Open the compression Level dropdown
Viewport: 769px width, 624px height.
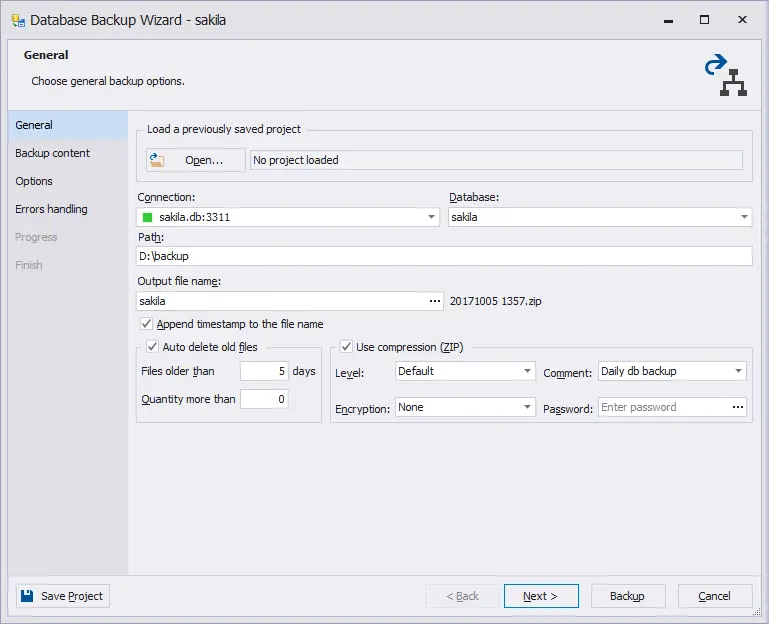point(527,371)
